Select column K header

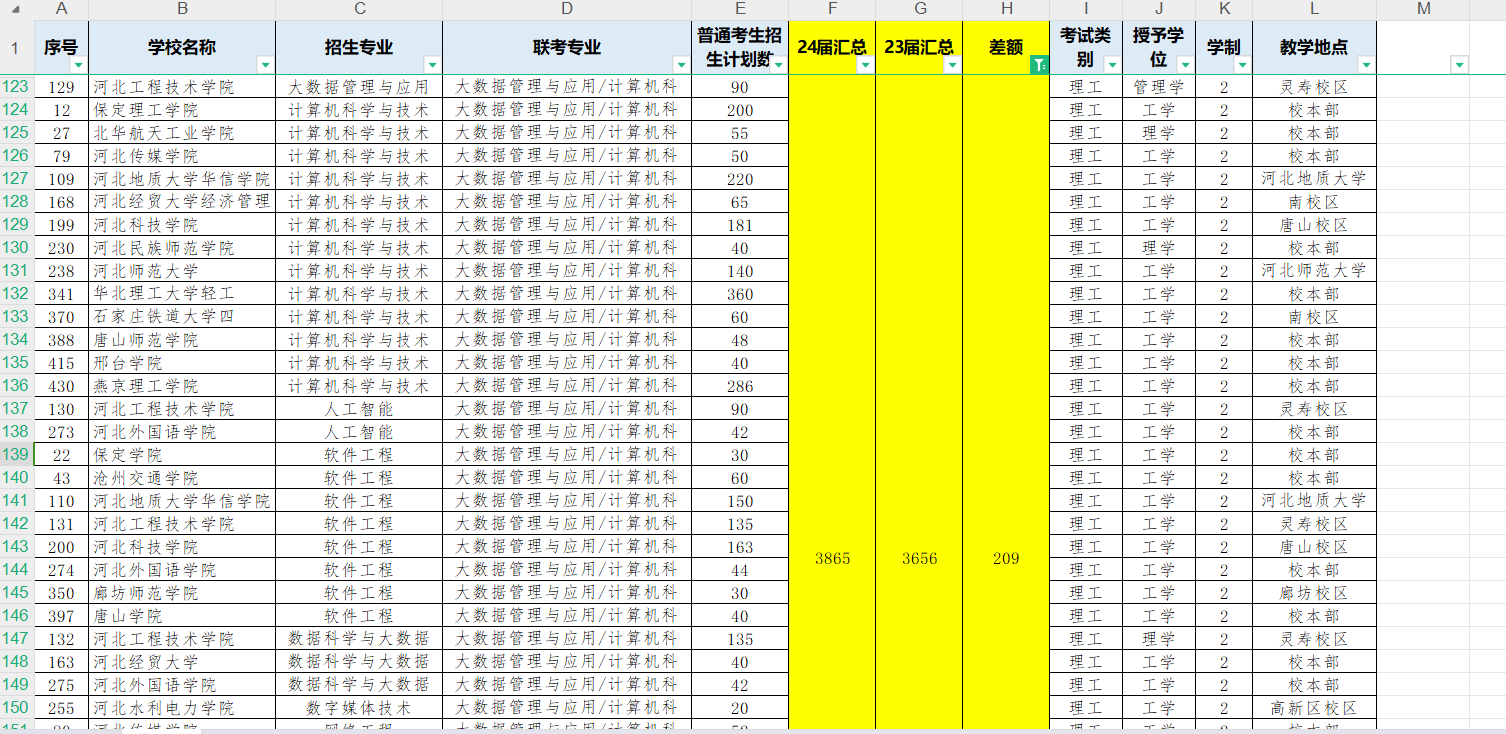(x=1224, y=9)
